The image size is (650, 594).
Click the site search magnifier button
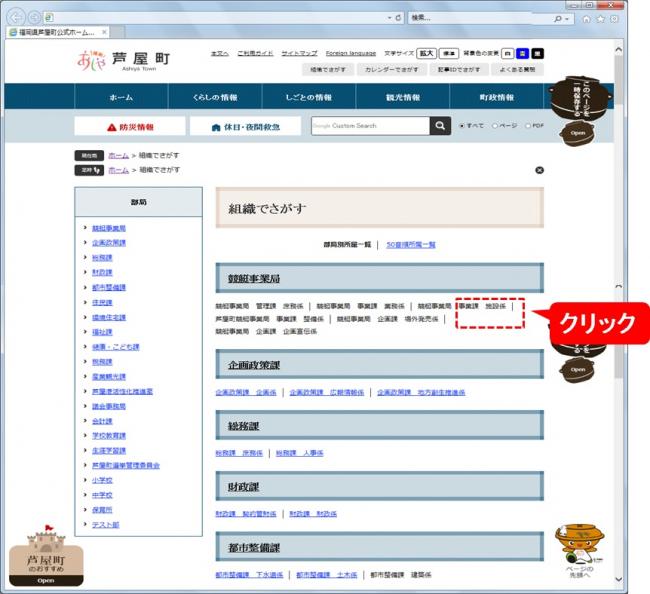coord(440,126)
